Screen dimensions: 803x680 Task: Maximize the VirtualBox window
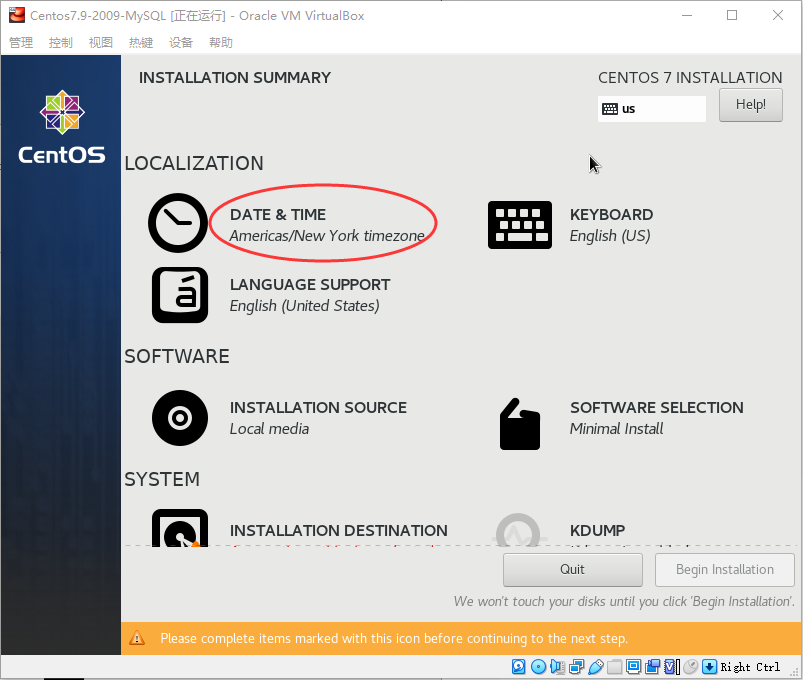(732, 15)
